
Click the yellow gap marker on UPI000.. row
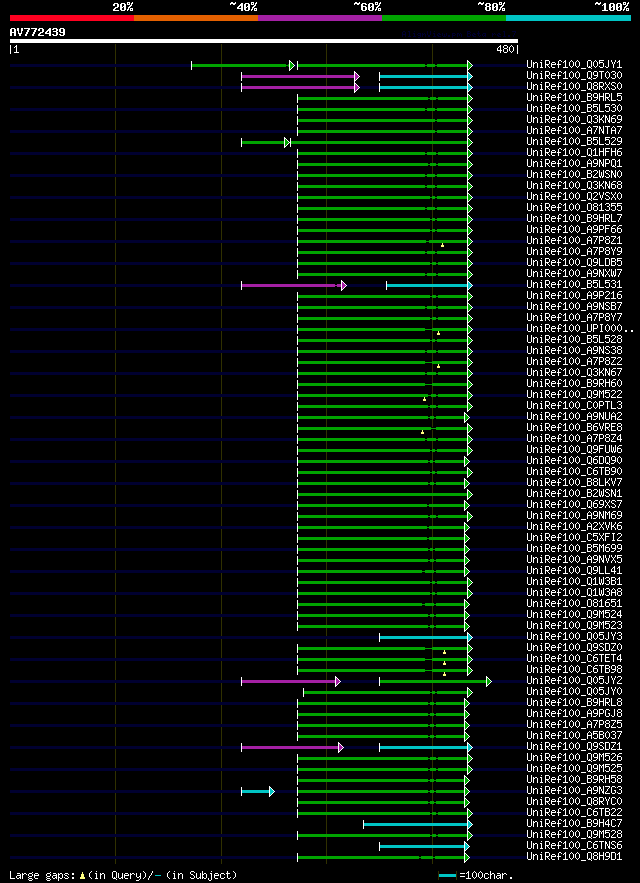(438, 333)
